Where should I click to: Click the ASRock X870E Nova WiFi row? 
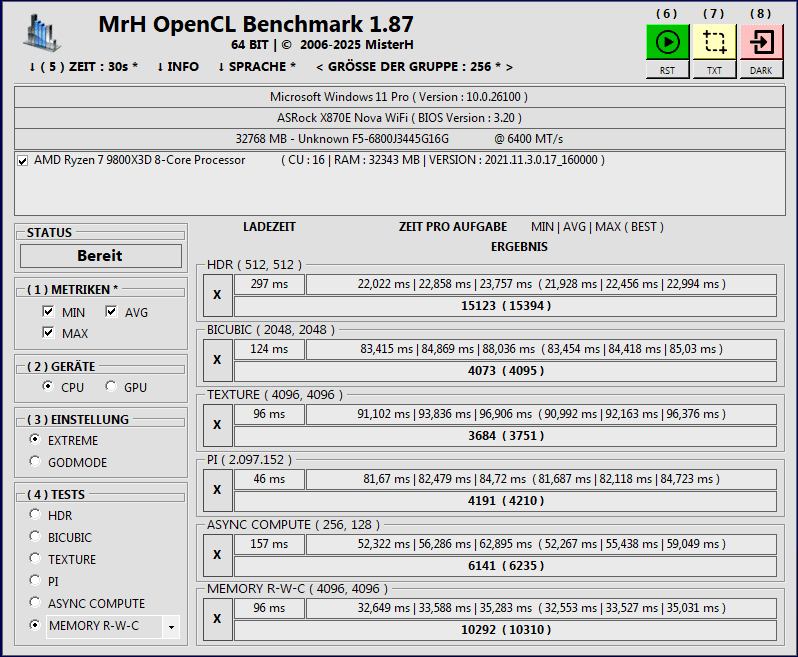click(400, 118)
